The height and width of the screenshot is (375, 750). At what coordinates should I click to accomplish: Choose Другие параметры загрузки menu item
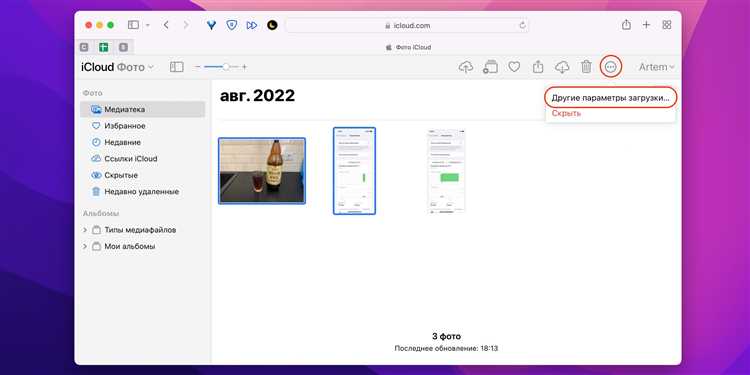click(x=610, y=98)
